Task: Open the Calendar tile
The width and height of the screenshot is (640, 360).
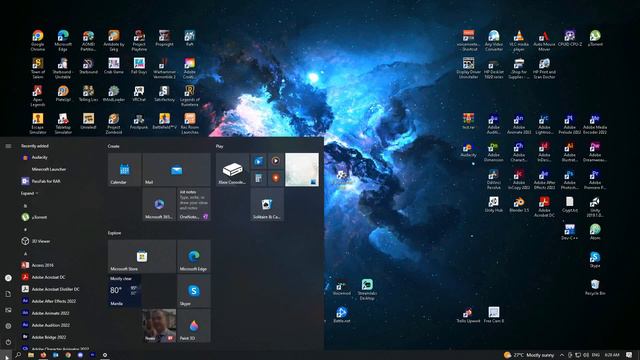Action: point(124,170)
